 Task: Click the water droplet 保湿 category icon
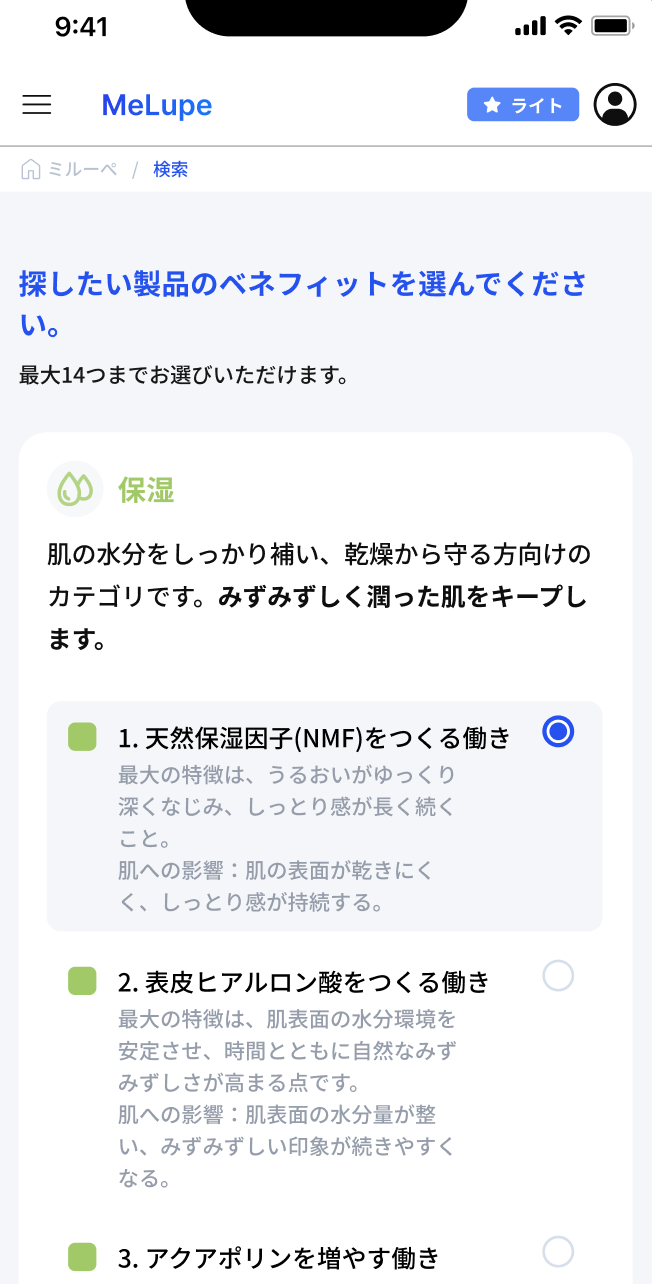tap(75, 489)
